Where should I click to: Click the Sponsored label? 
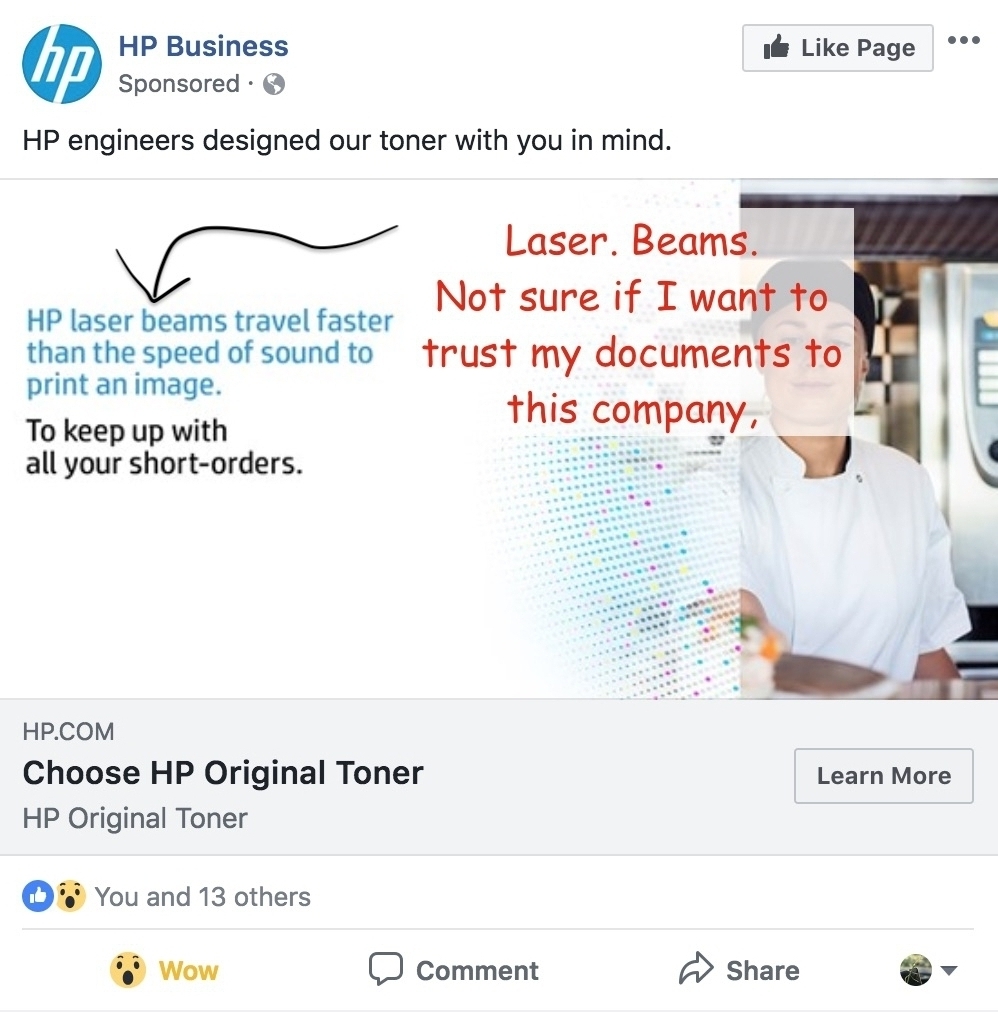(178, 84)
